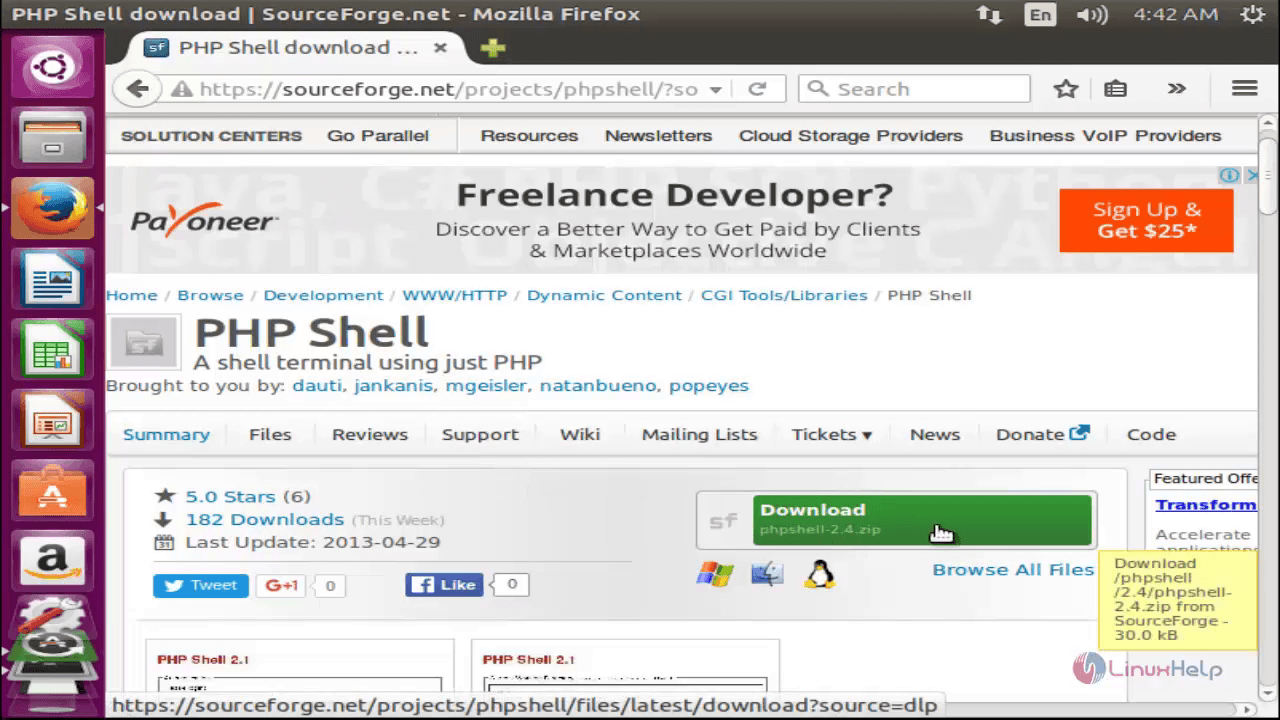
Task: Open new tab with plus icon
Action: [493, 48]
